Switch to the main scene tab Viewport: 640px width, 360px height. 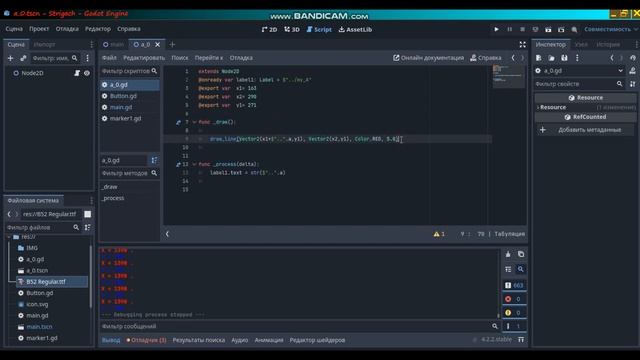coord(113,44)
